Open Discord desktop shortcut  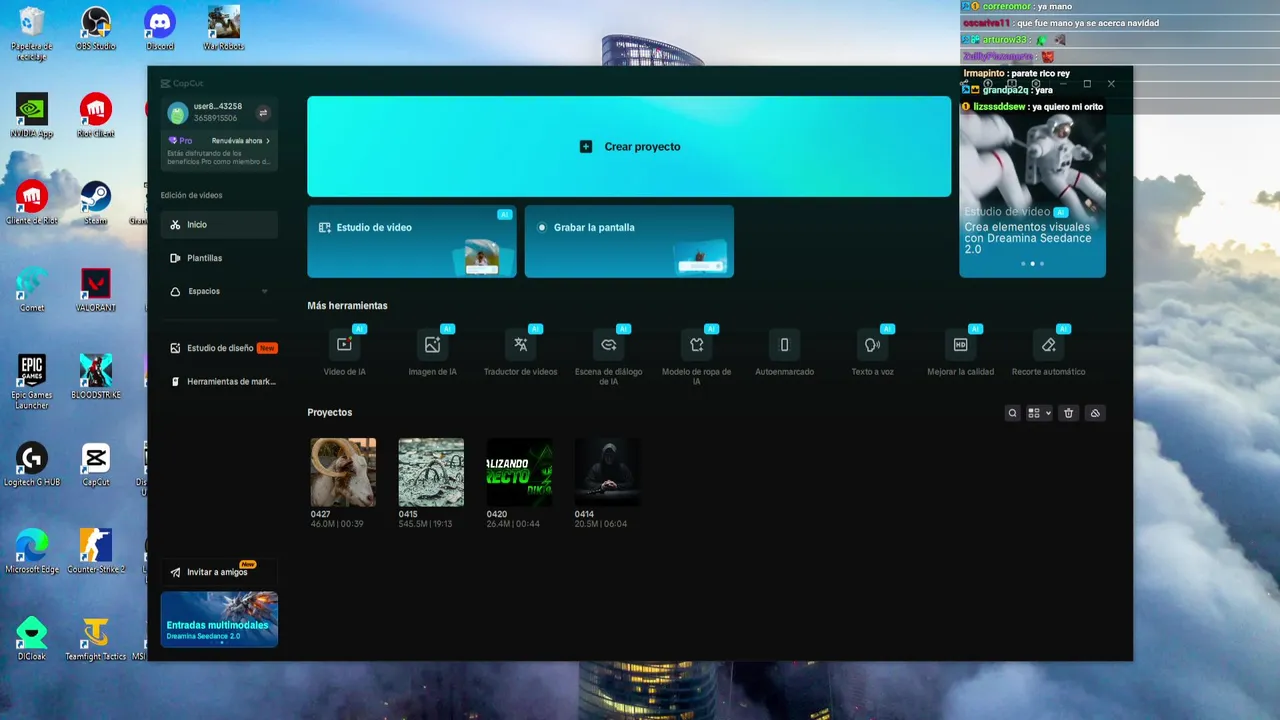(160, 29)
